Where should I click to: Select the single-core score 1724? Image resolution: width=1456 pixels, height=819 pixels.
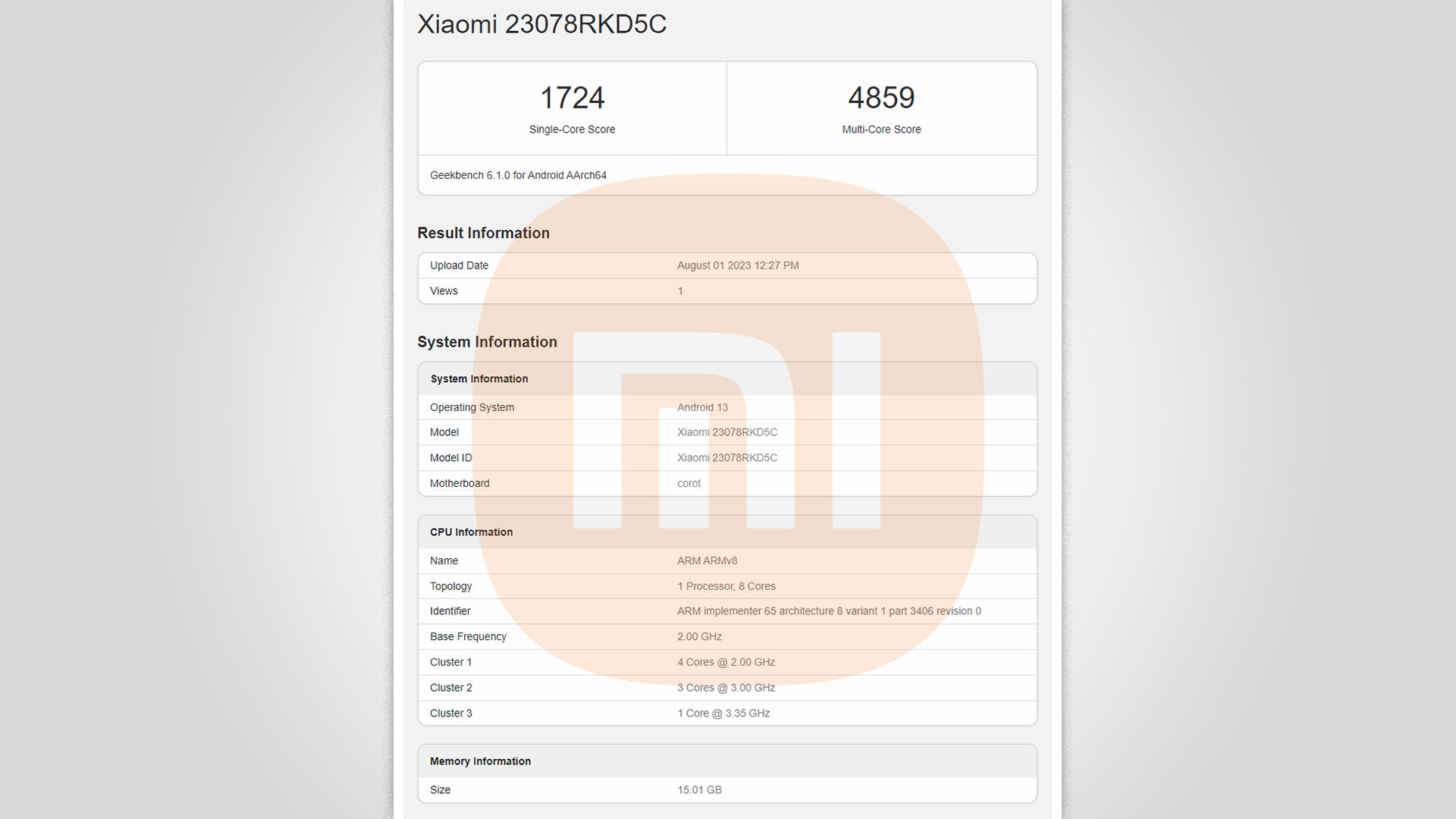572,98
